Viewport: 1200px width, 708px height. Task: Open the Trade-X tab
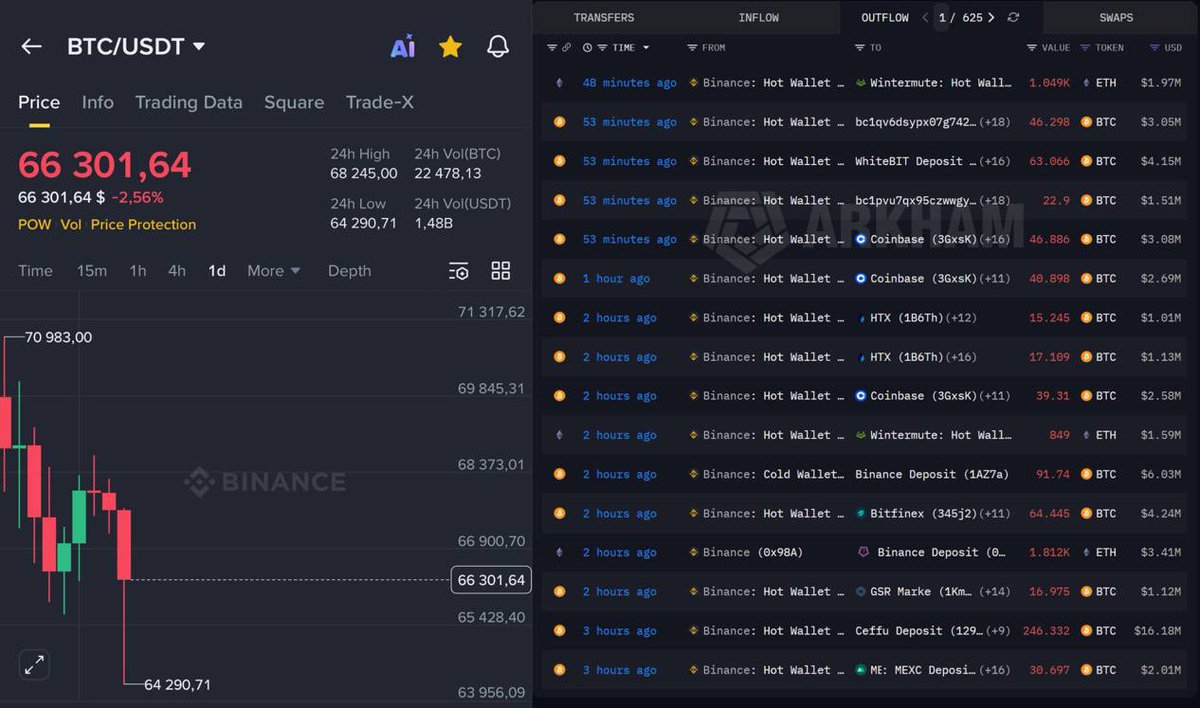point(380,102)
